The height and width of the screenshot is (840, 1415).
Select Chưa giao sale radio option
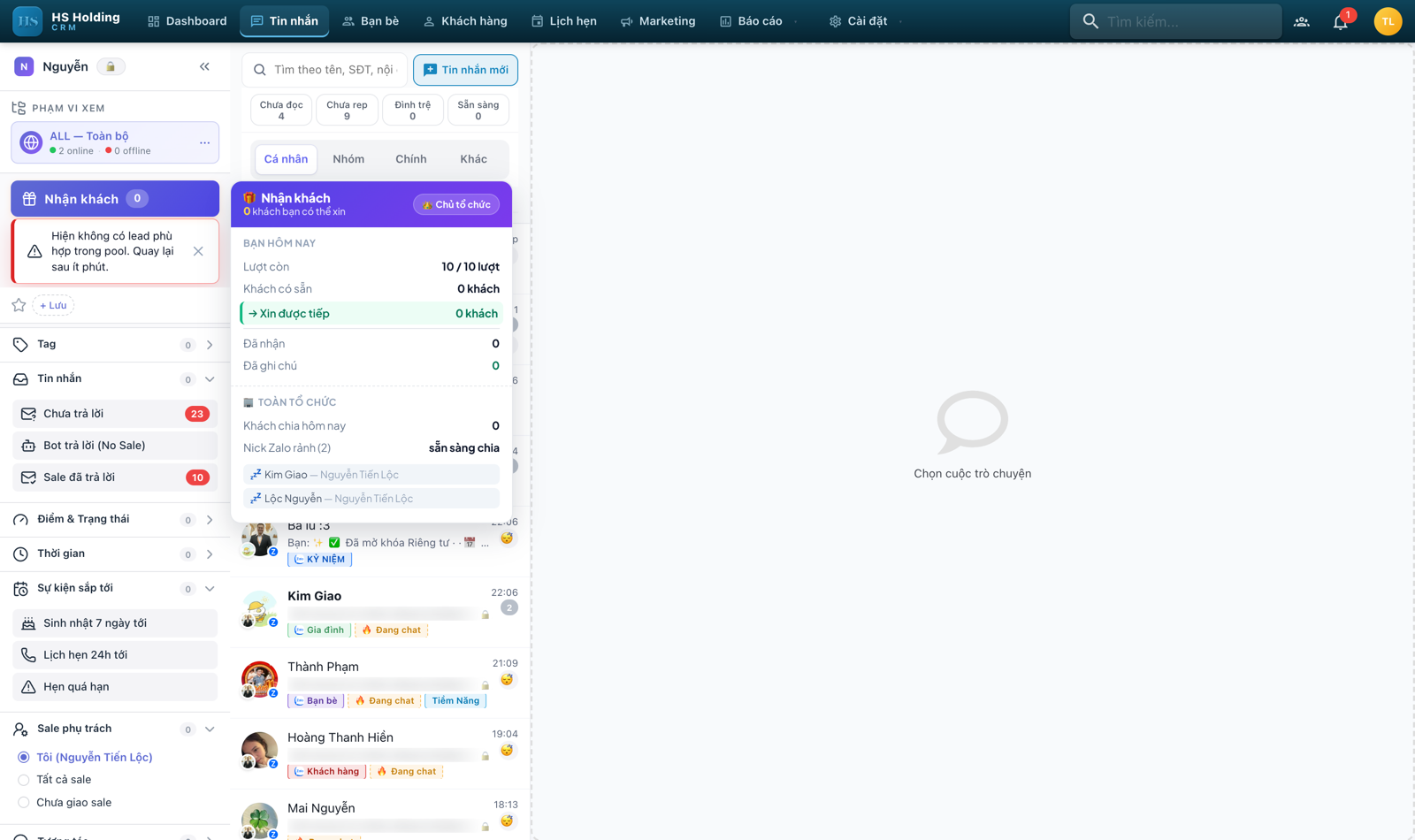click(24, 803)
